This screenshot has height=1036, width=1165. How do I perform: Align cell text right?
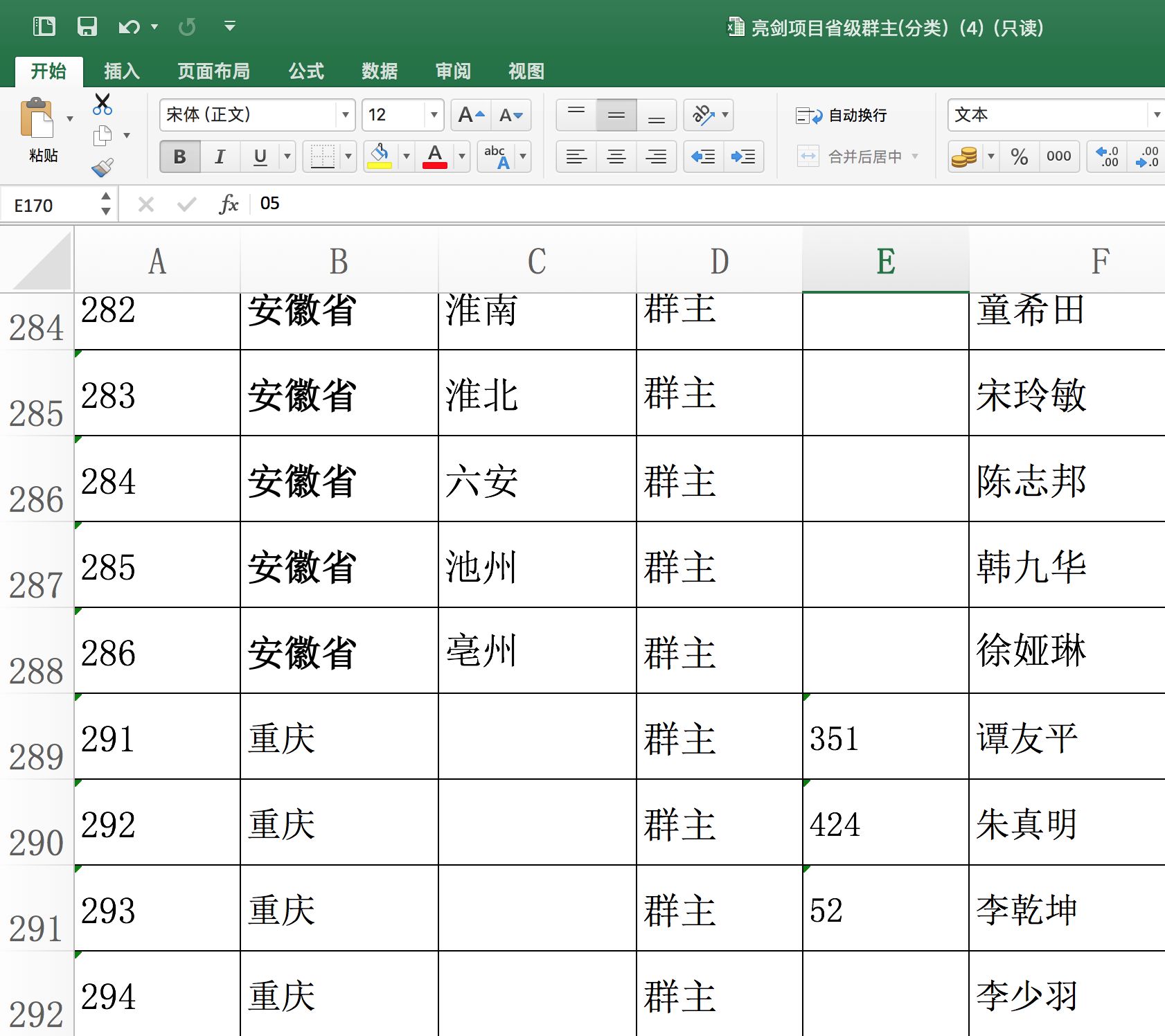(657, 157)
